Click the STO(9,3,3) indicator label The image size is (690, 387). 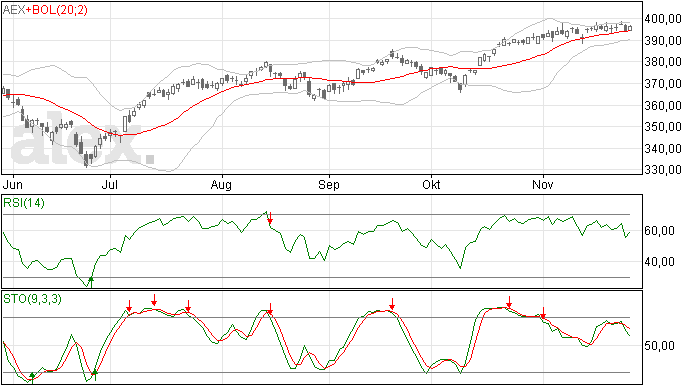click(x=33, y=299)
